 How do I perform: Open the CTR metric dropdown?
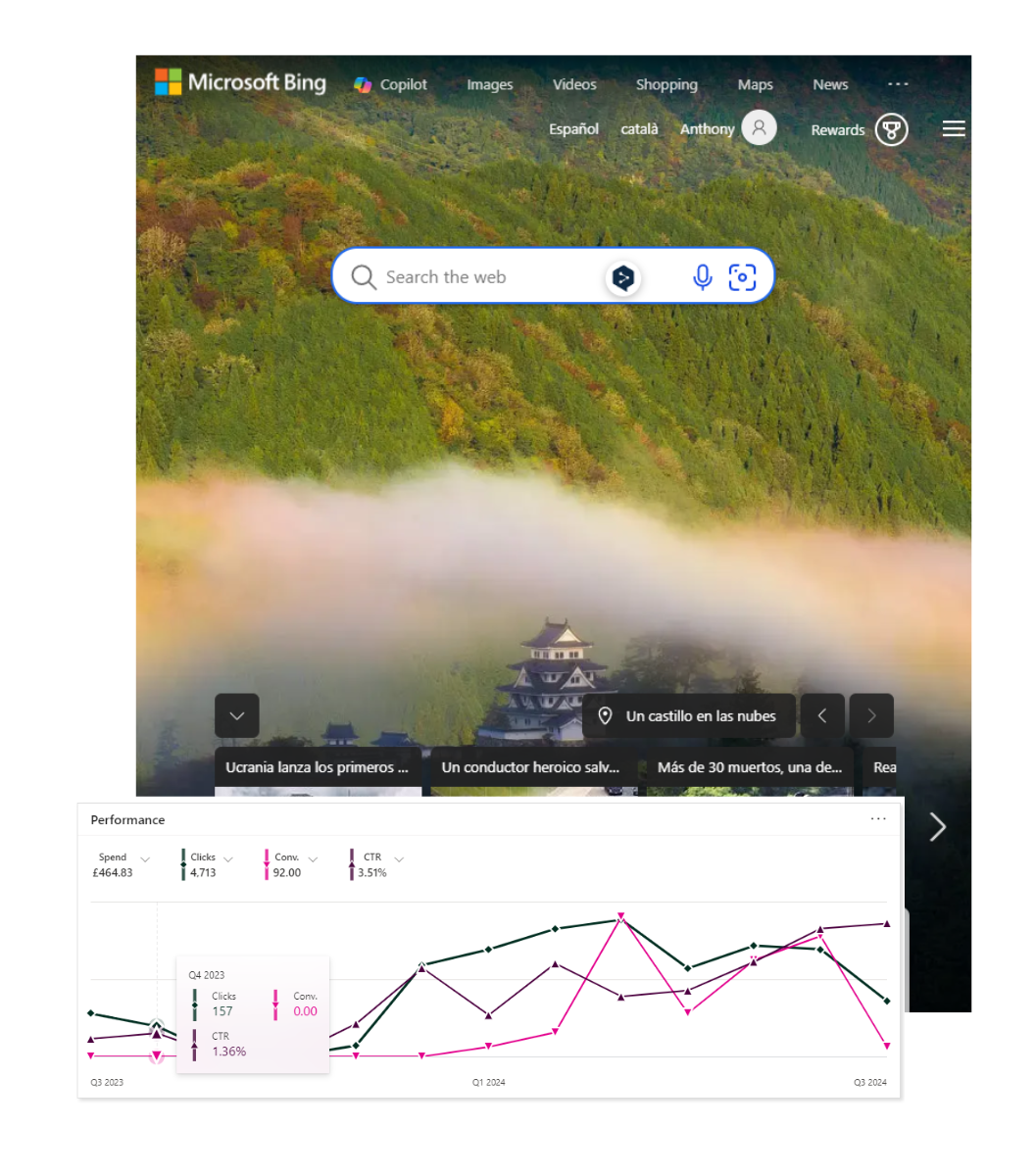(399, 859)
